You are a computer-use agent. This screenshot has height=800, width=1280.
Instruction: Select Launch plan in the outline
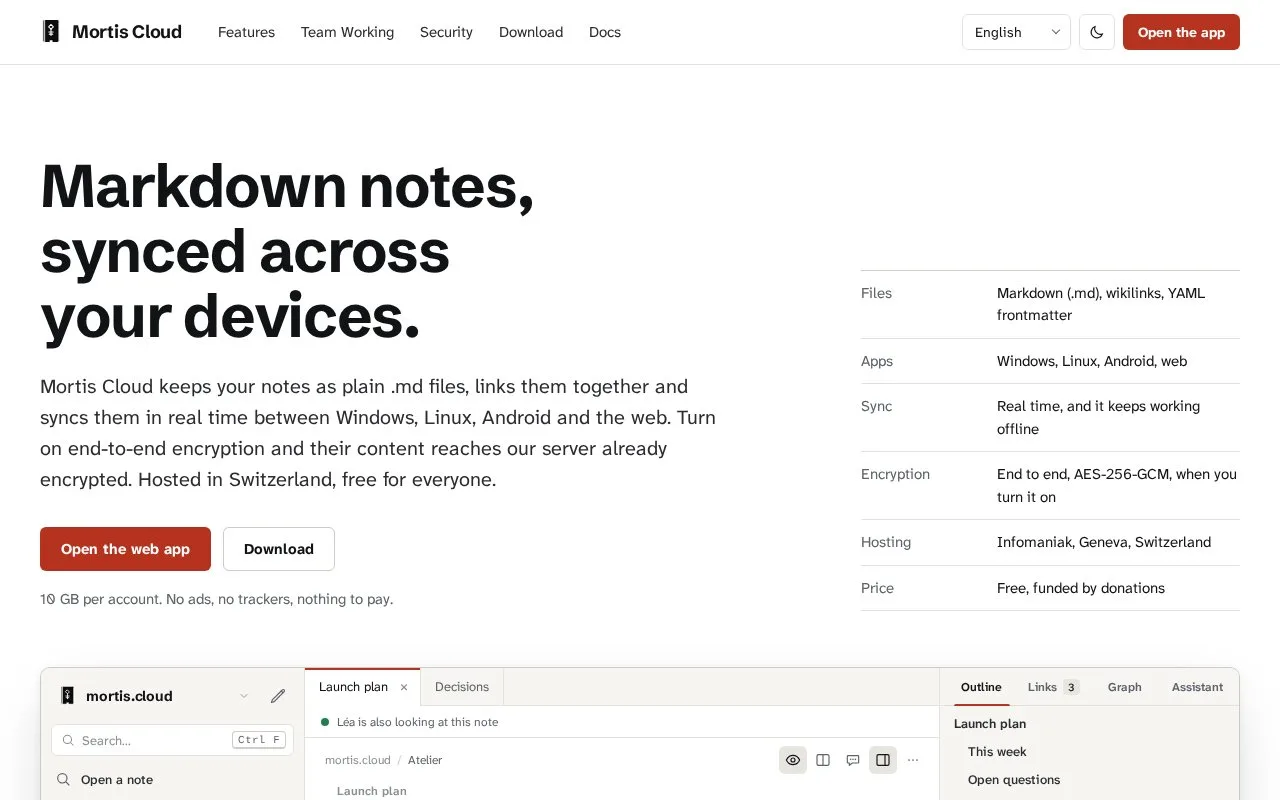(x=990, y=724)
